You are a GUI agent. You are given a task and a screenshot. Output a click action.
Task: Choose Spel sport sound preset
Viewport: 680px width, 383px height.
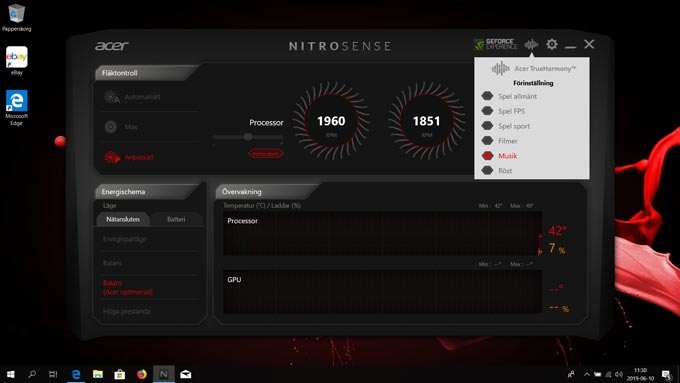tap(506, 126)
